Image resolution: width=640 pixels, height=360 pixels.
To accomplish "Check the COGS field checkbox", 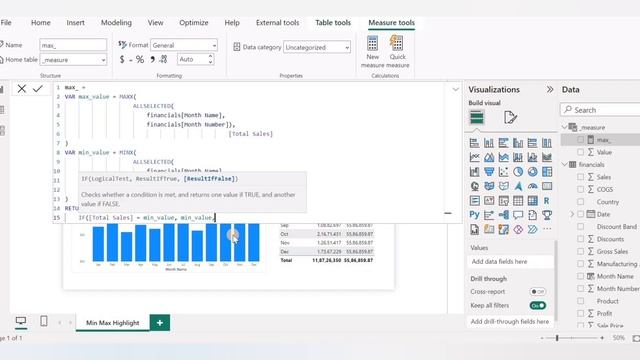I will point(580,189).
